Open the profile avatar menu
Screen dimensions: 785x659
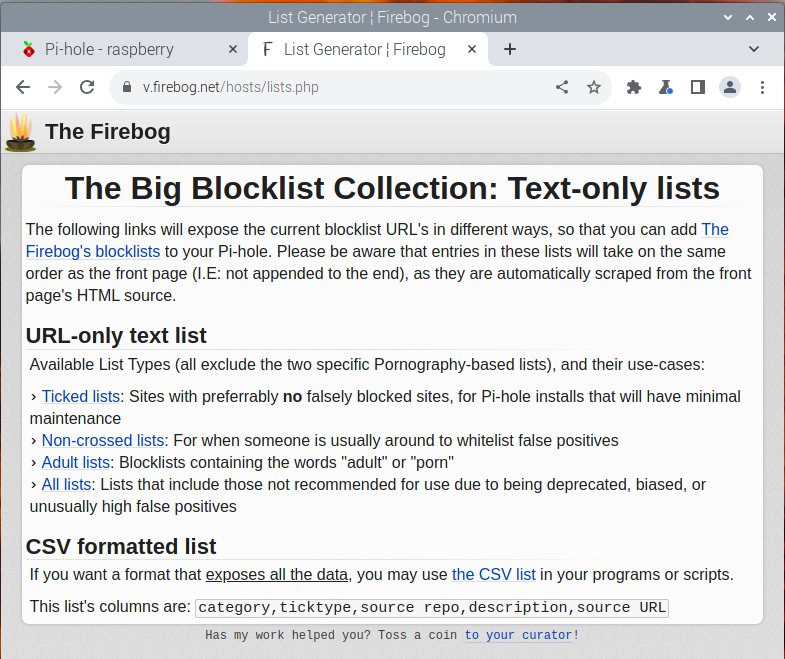coord(730,87)
